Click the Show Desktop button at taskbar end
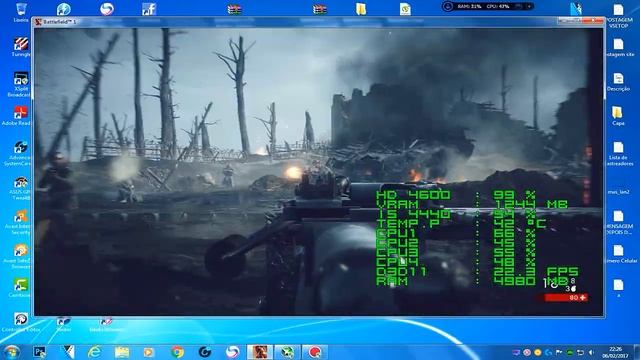Viewport: 640px width, 360px height. 636,352
